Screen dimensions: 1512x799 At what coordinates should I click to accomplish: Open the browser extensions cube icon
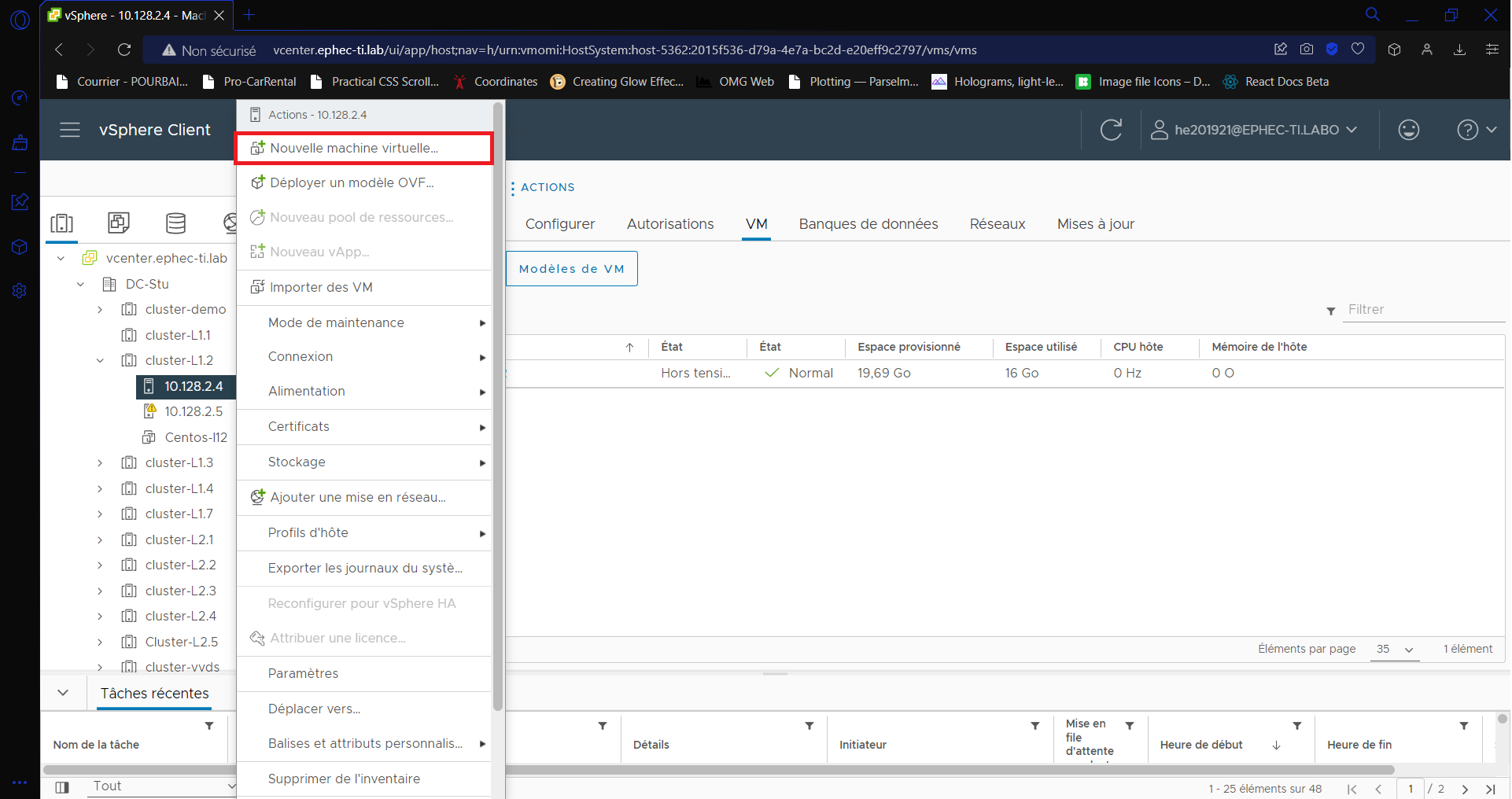1394,50
